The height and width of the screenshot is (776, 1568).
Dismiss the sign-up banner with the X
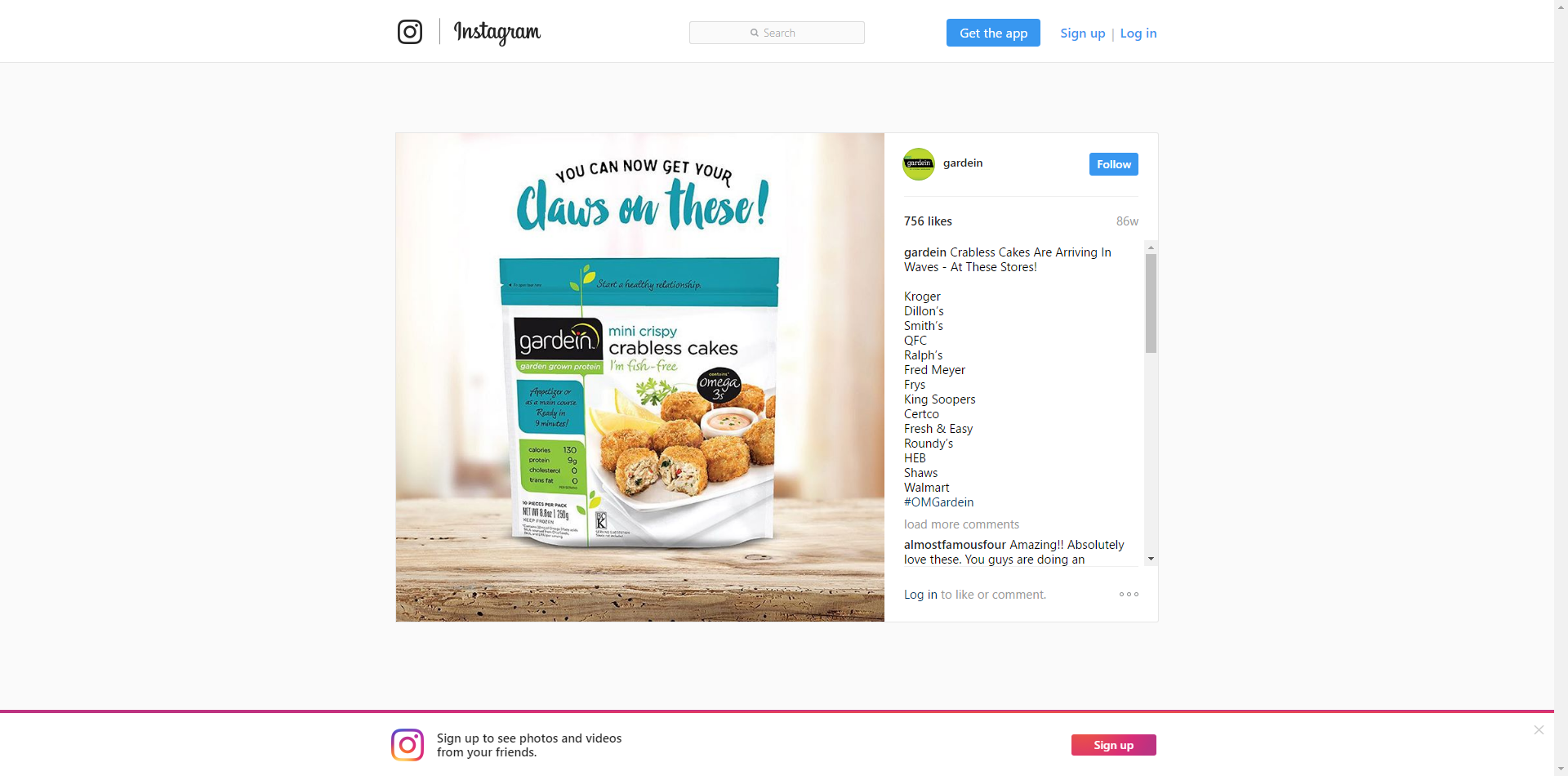[1539, 730]
